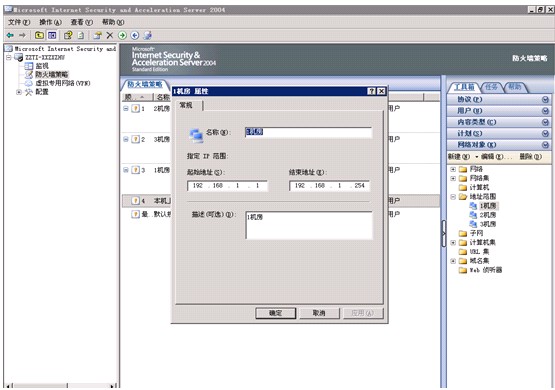Viewport: 555px width, 390px height.
Task: Click the Up one level folder icon
Action: (39, 35)
